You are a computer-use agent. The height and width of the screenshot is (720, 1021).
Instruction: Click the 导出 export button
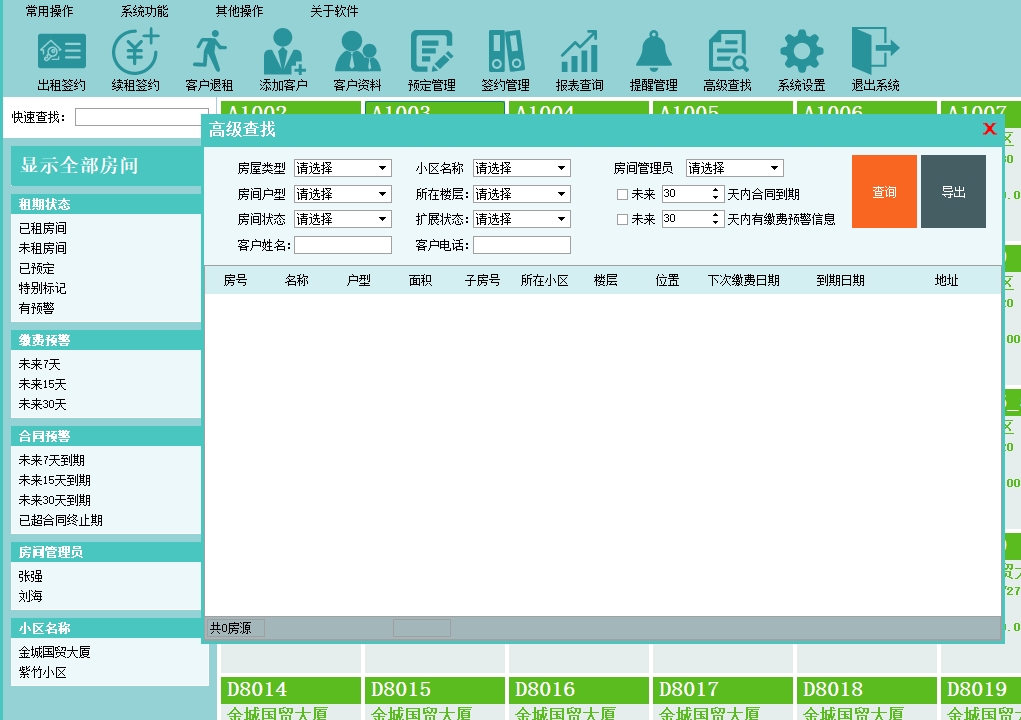point(953,192)
